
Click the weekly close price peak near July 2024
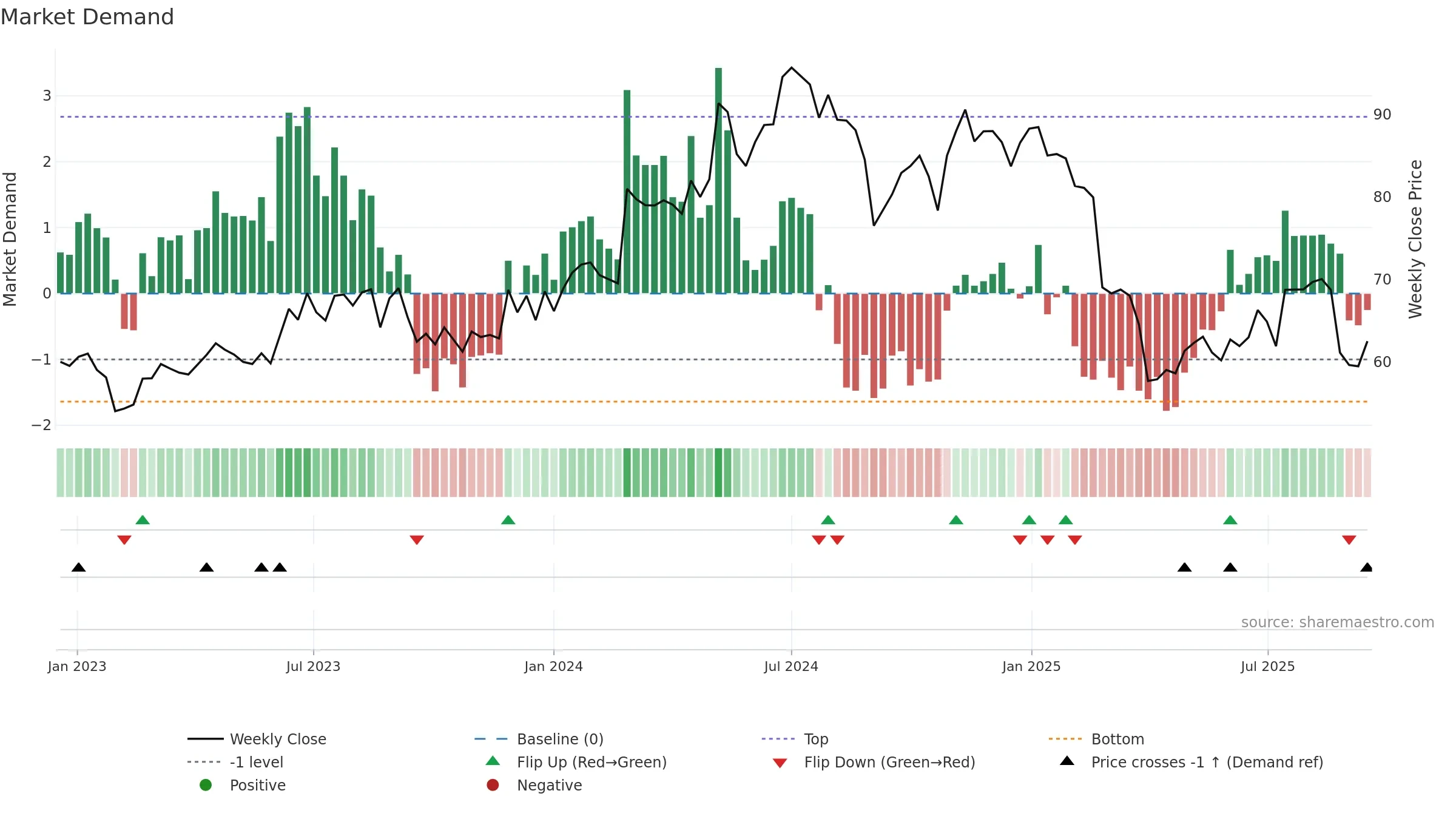(x=791, y=68)
